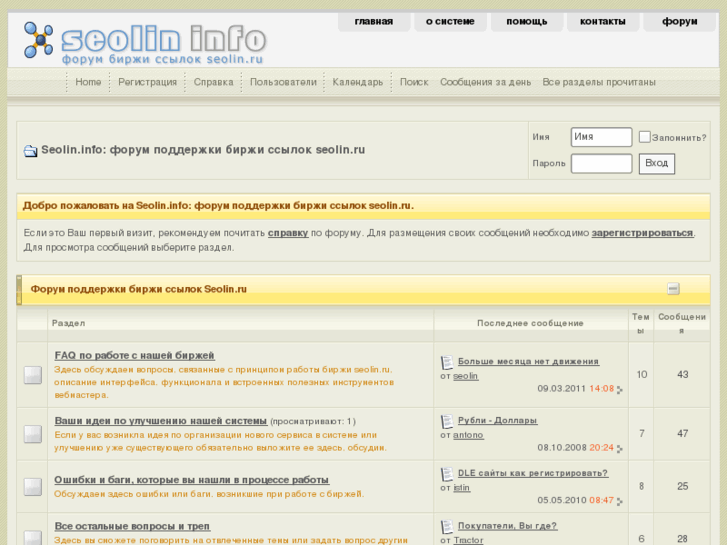Open the главная tab
Screen dimensions: 727x545
pos(374,22)
